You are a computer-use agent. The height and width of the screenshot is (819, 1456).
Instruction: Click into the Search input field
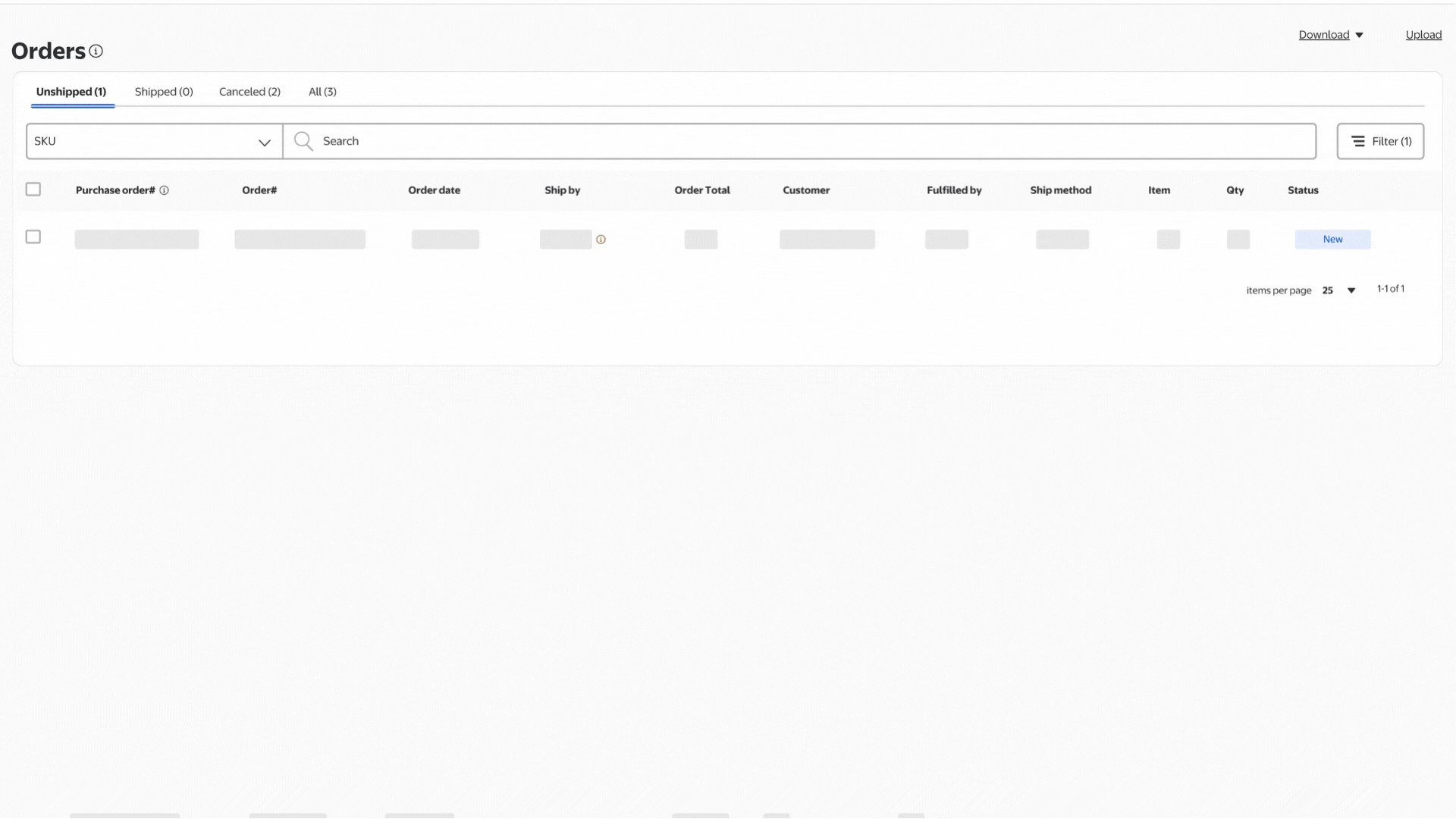pos(796,142)
